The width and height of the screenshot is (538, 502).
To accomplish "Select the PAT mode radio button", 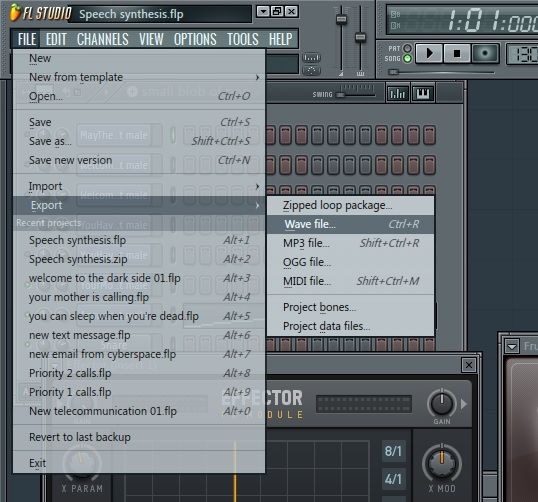I will (x=407, y=48).
